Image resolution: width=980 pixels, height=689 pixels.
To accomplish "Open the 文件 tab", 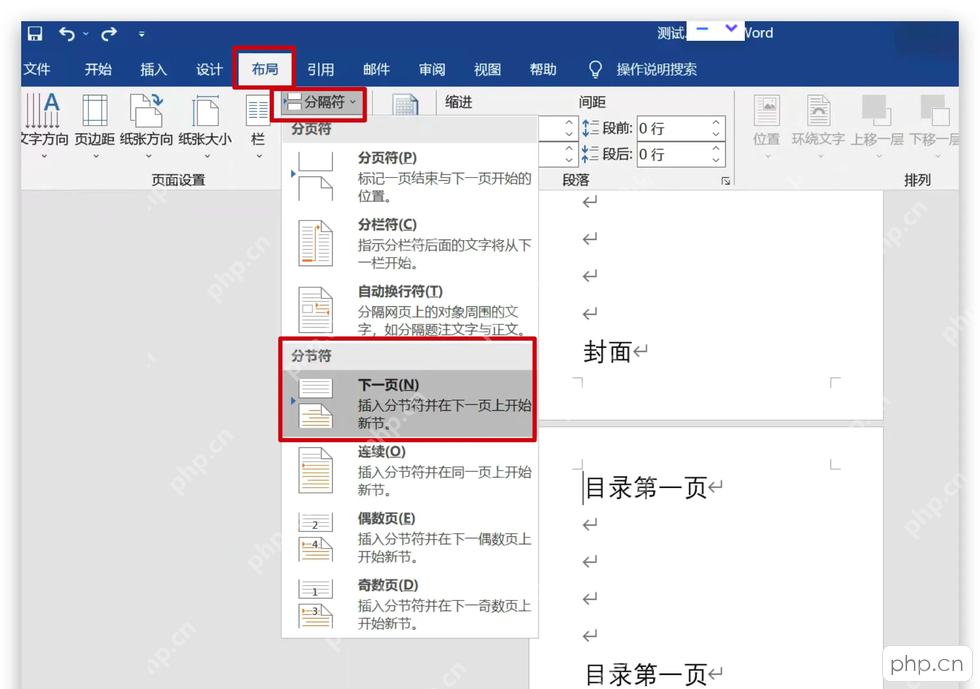I will (36, 69).
